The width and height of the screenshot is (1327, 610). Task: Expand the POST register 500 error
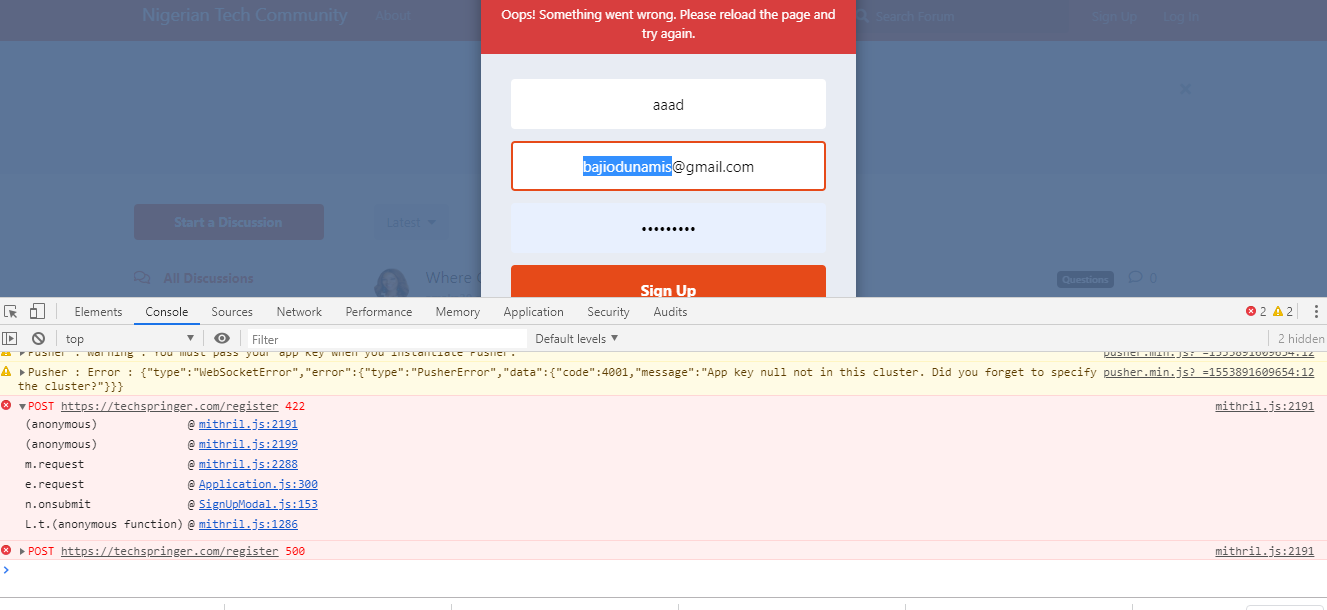[x=22, y=552]
